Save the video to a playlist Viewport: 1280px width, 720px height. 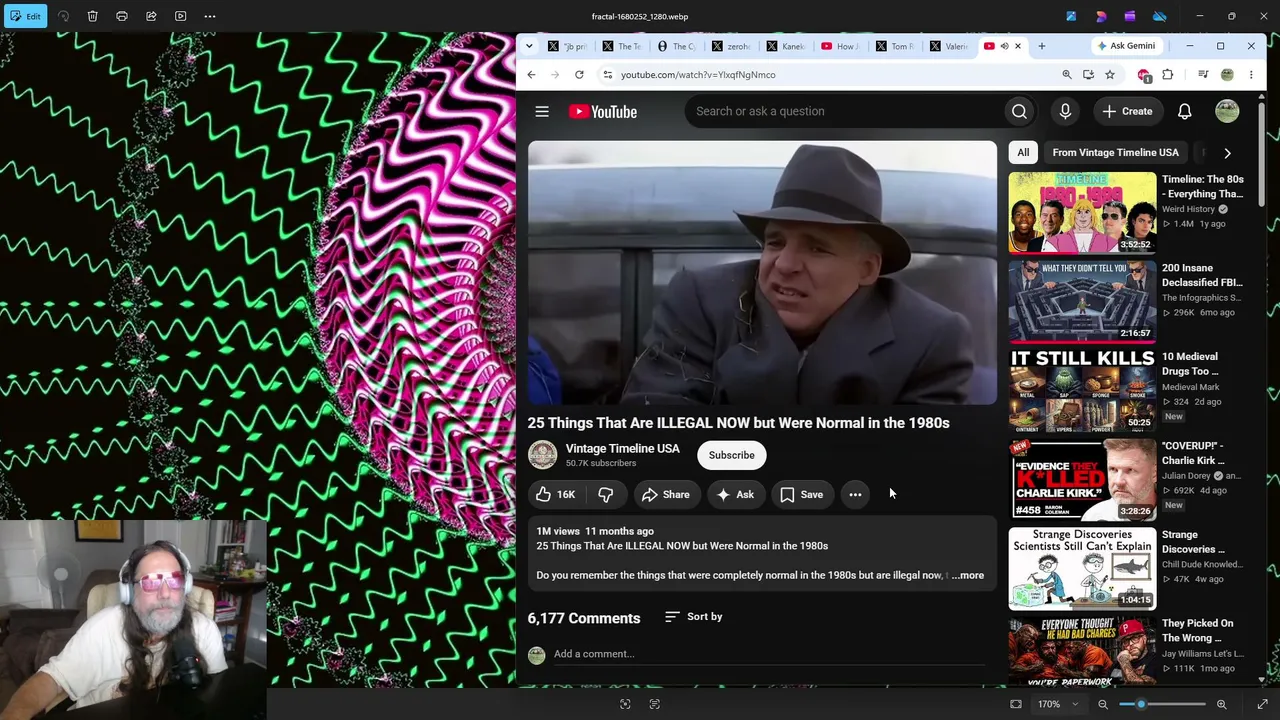[802, 495]
